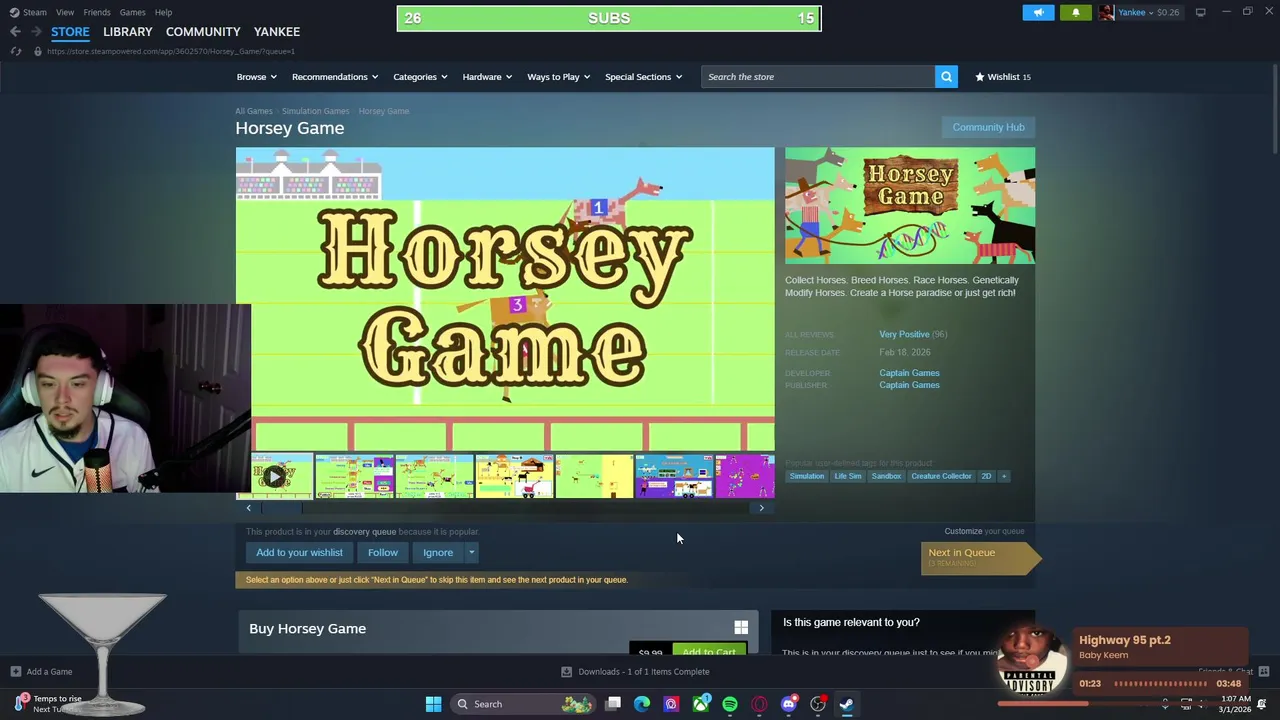The width and height of the screenshot is (1280, 720).
Task: Open the View menu
Action: 65,12
